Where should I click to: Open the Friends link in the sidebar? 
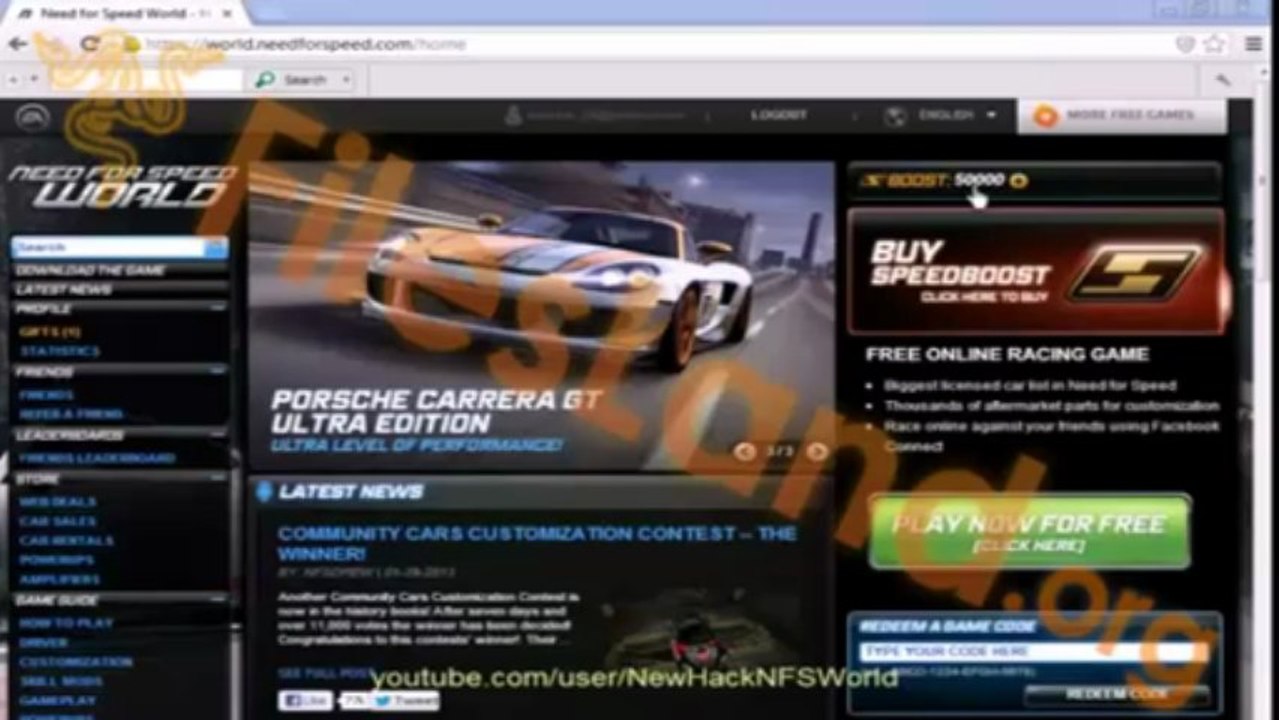pyautogui.click(x=46, y=394)
